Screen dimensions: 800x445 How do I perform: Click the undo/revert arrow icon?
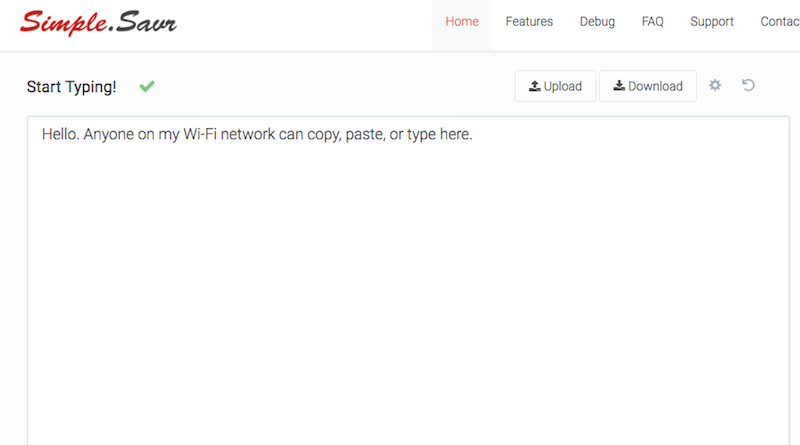(x=748, y=85)
